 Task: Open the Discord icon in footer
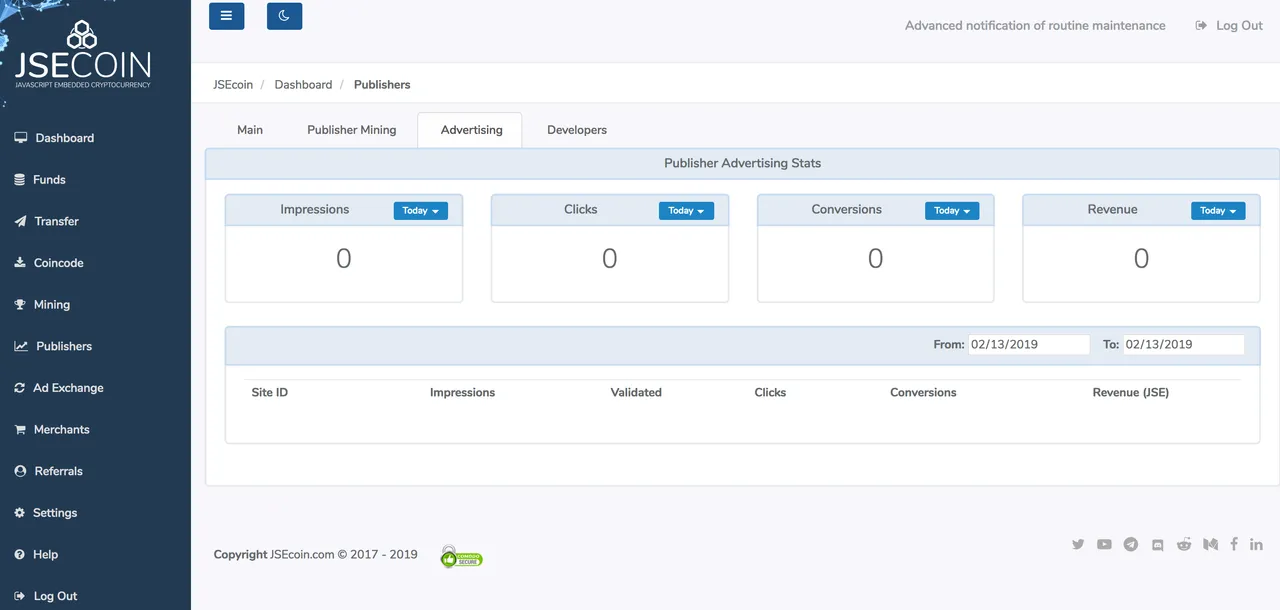tap(1158, 545)
